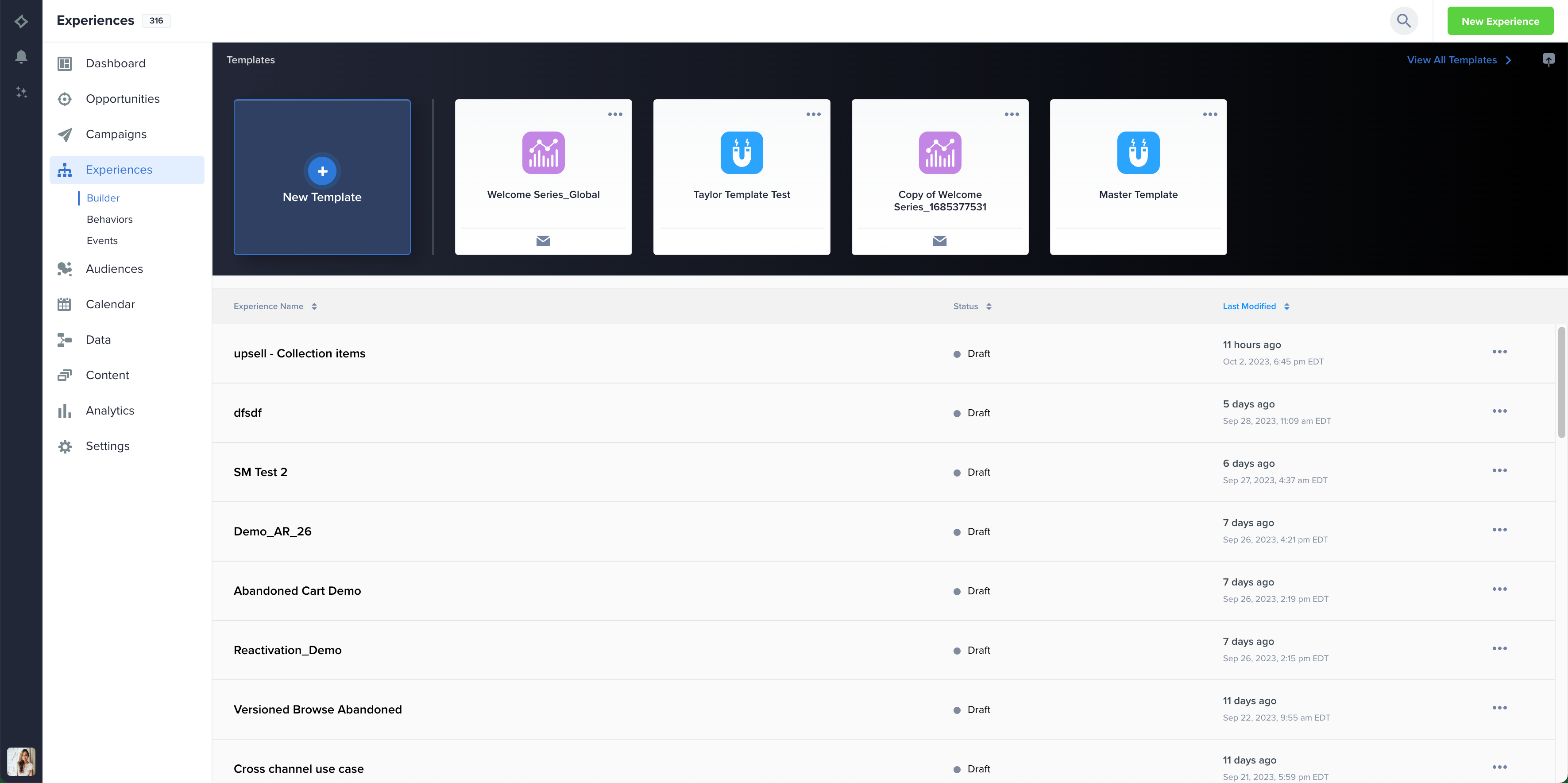Click the Welcome Series_Global chart icon
The width and height of the screenshot is (1568, 783).
tap(543, 153)
